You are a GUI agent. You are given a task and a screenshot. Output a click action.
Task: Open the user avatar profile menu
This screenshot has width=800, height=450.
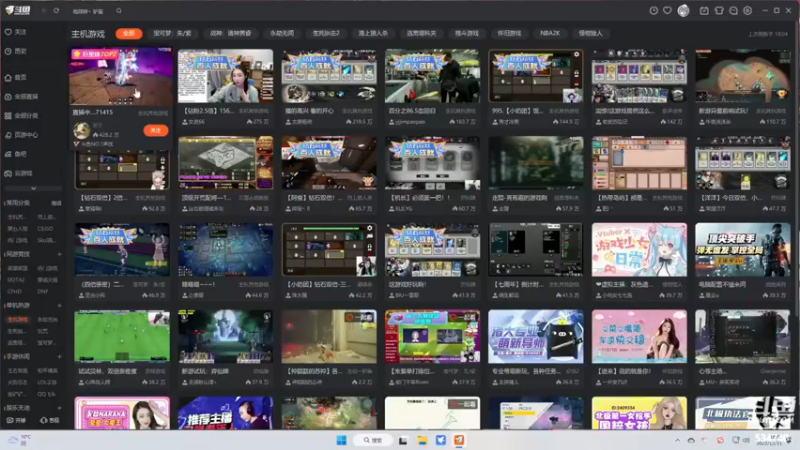coord(683,11)
